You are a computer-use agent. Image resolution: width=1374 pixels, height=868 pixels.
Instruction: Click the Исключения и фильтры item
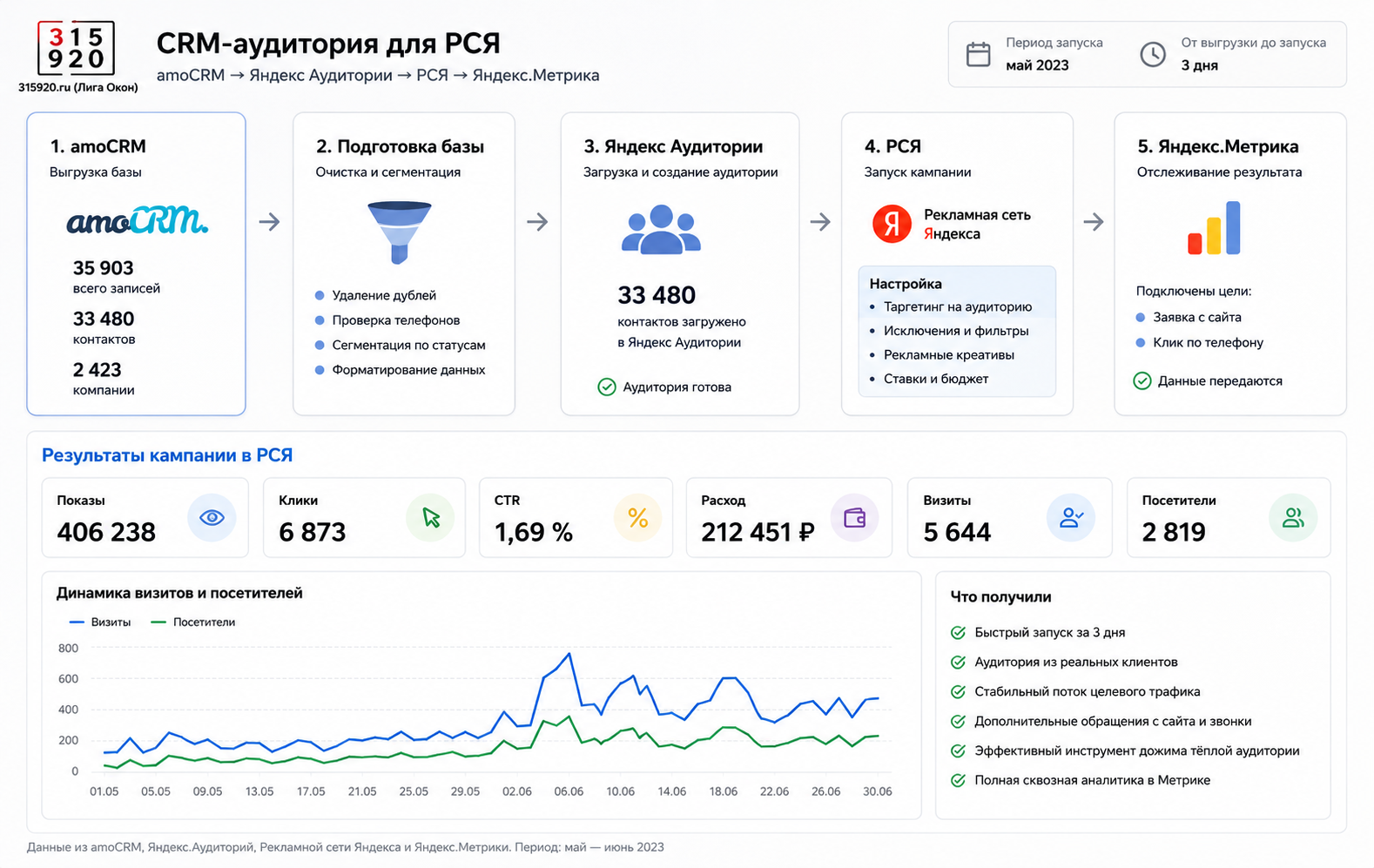tap(956, 331)
